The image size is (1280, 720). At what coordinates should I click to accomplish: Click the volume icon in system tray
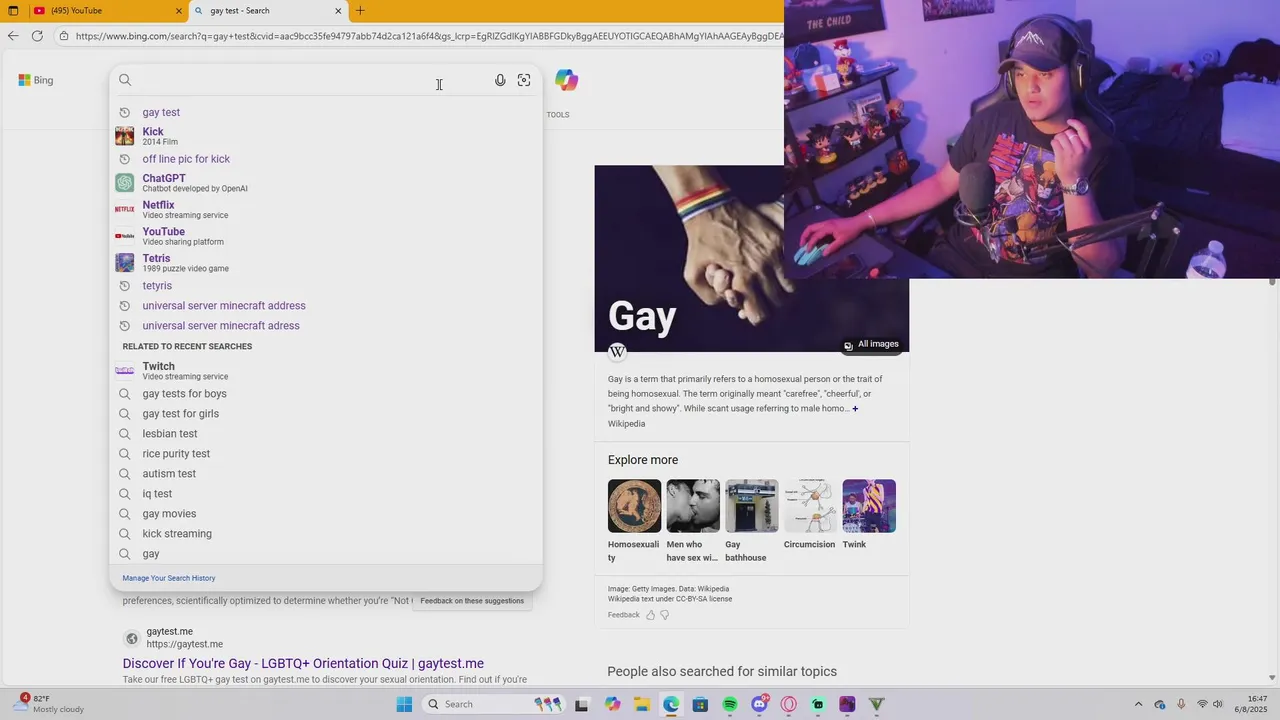(x=1218, y=704)
